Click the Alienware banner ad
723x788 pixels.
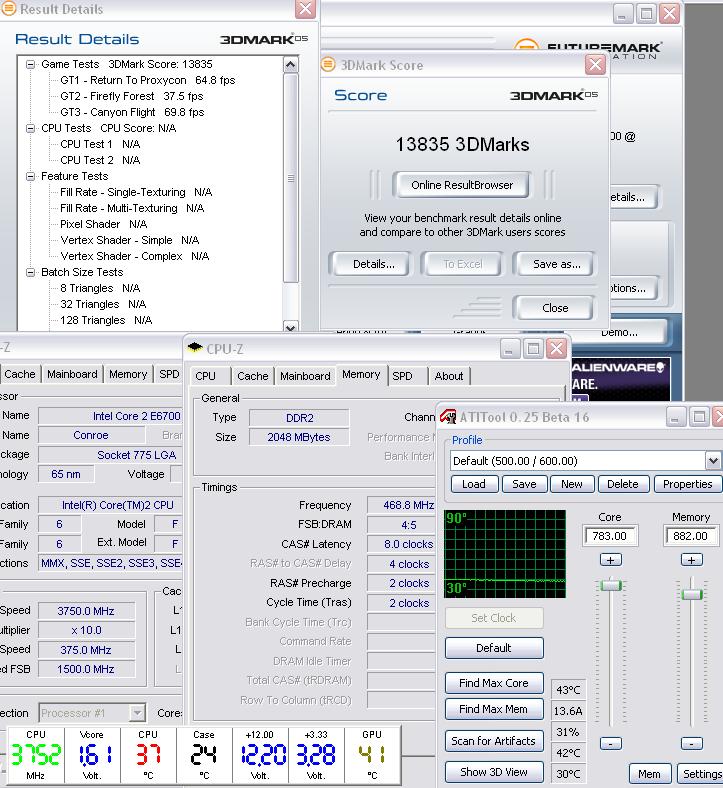[621, 379]
